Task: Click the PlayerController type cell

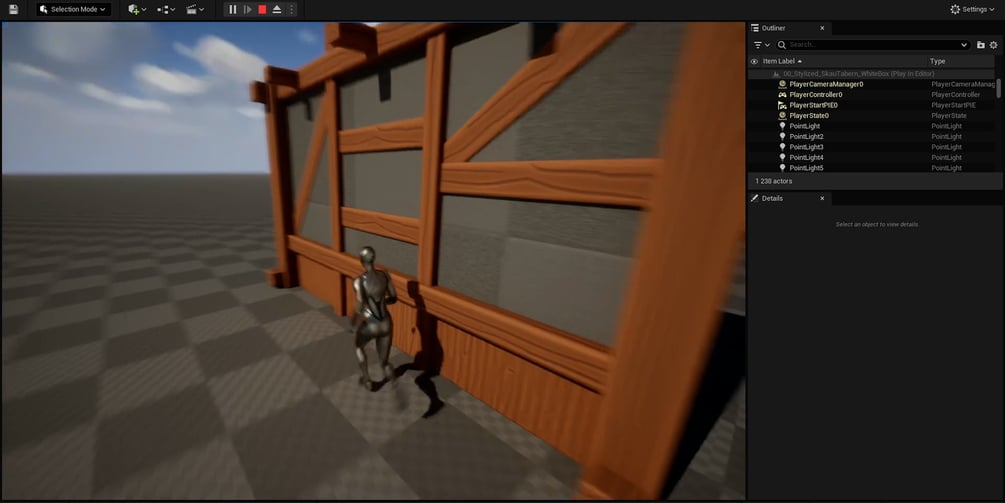Action: pos(955,95)
